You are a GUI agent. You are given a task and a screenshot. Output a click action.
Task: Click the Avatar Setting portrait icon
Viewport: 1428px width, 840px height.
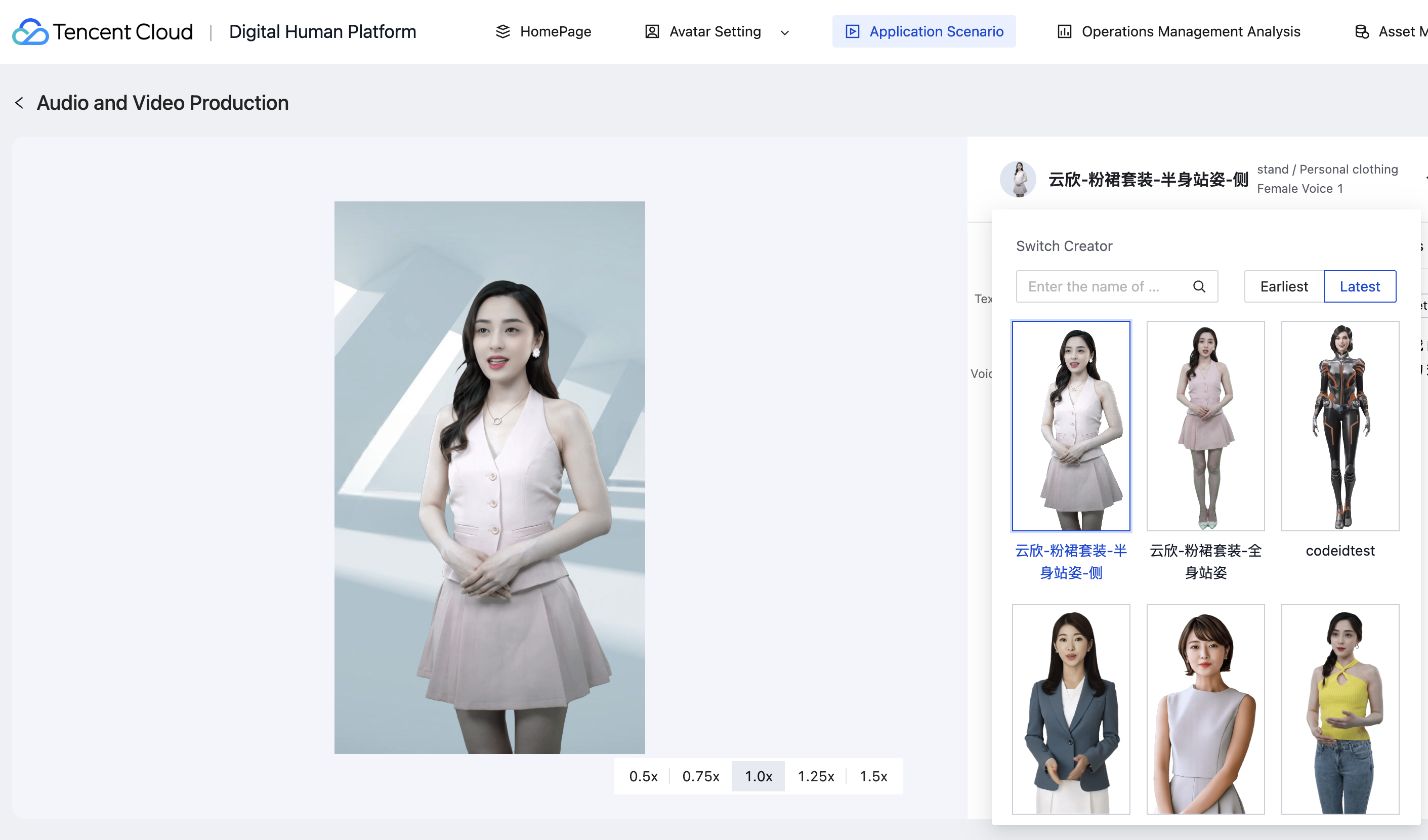[652, 32]
